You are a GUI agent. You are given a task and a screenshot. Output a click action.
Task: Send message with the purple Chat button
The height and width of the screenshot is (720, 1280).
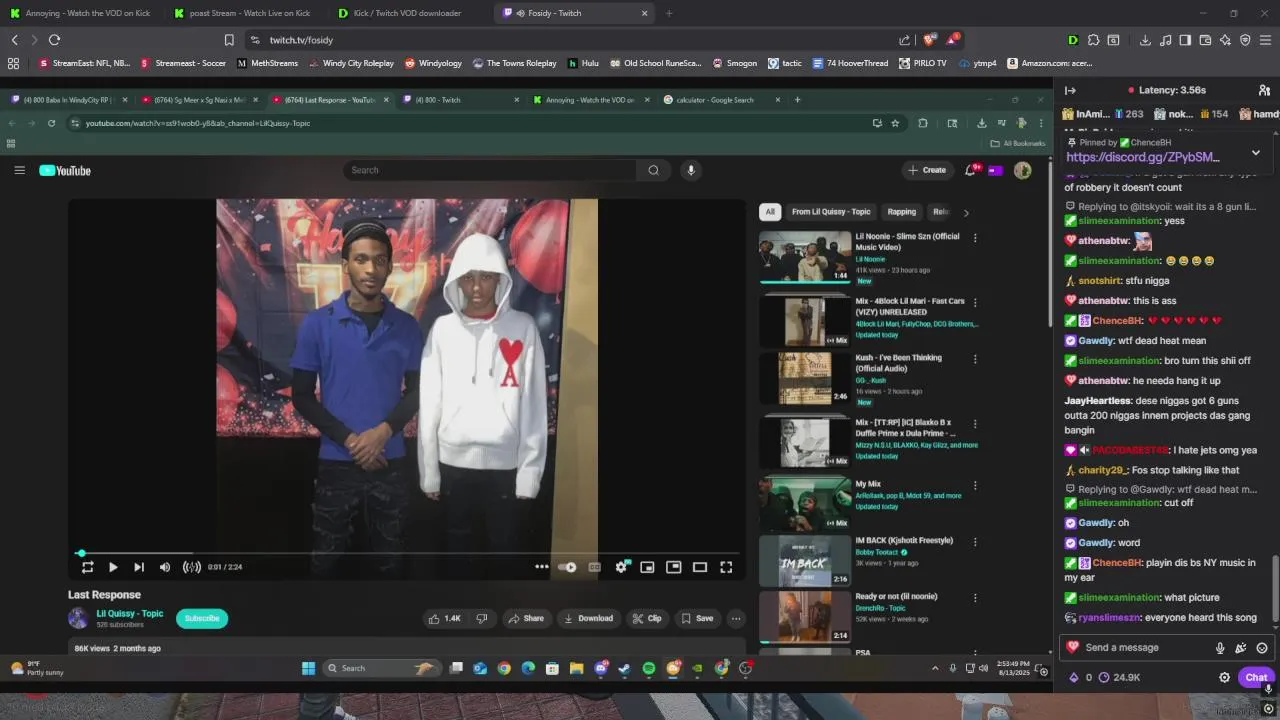click(1256, 678)
